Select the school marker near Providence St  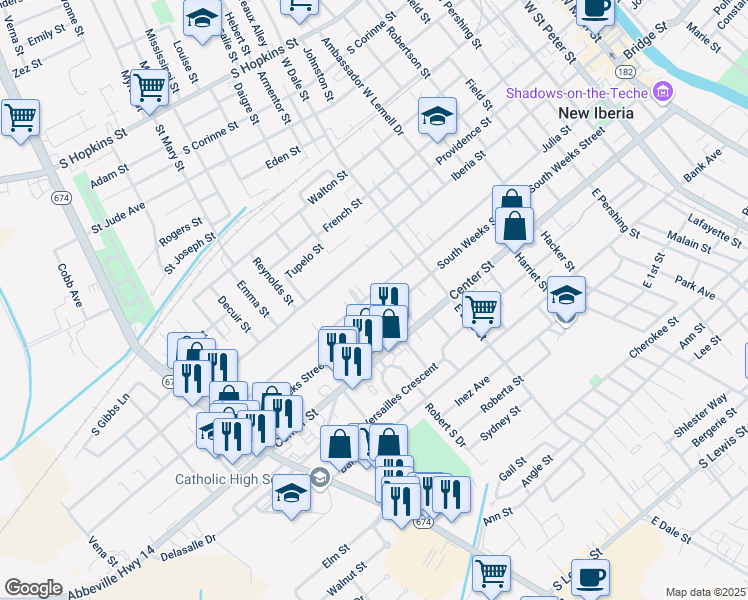(437, 117)
